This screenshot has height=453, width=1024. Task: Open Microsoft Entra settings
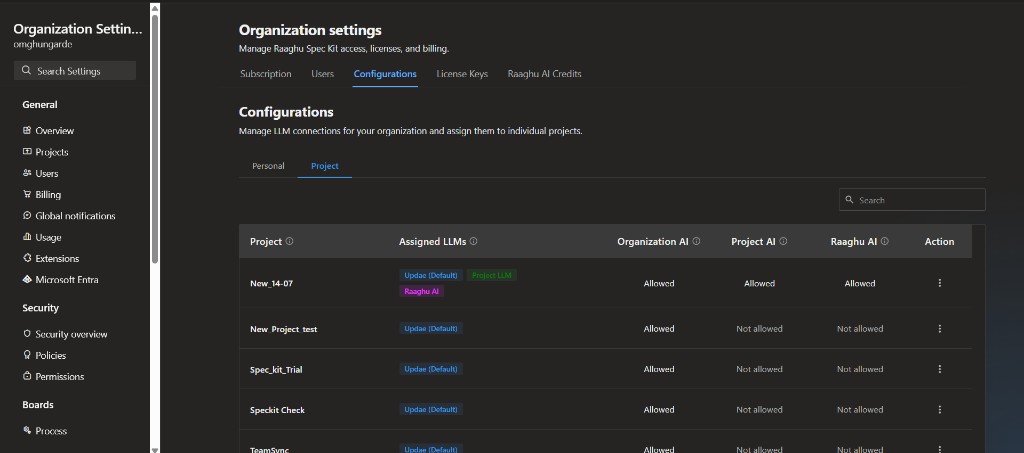click(67, 280)
